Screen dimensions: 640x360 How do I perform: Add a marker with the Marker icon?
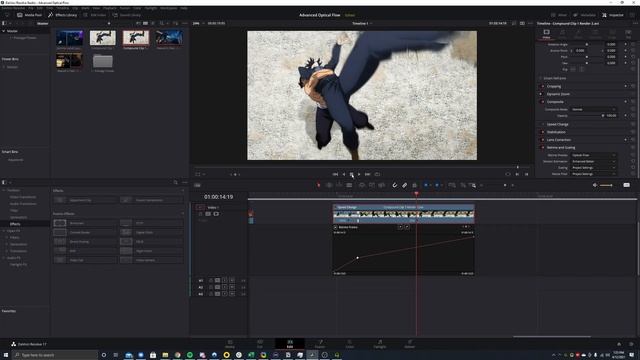pos(437,185)
